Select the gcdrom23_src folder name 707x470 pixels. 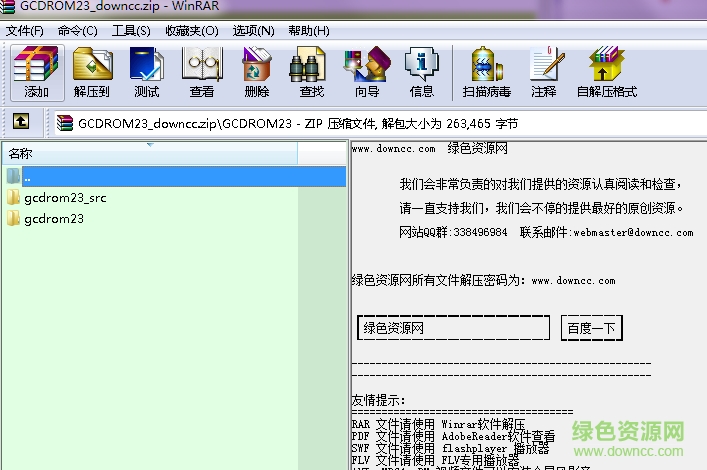[65, 198]
